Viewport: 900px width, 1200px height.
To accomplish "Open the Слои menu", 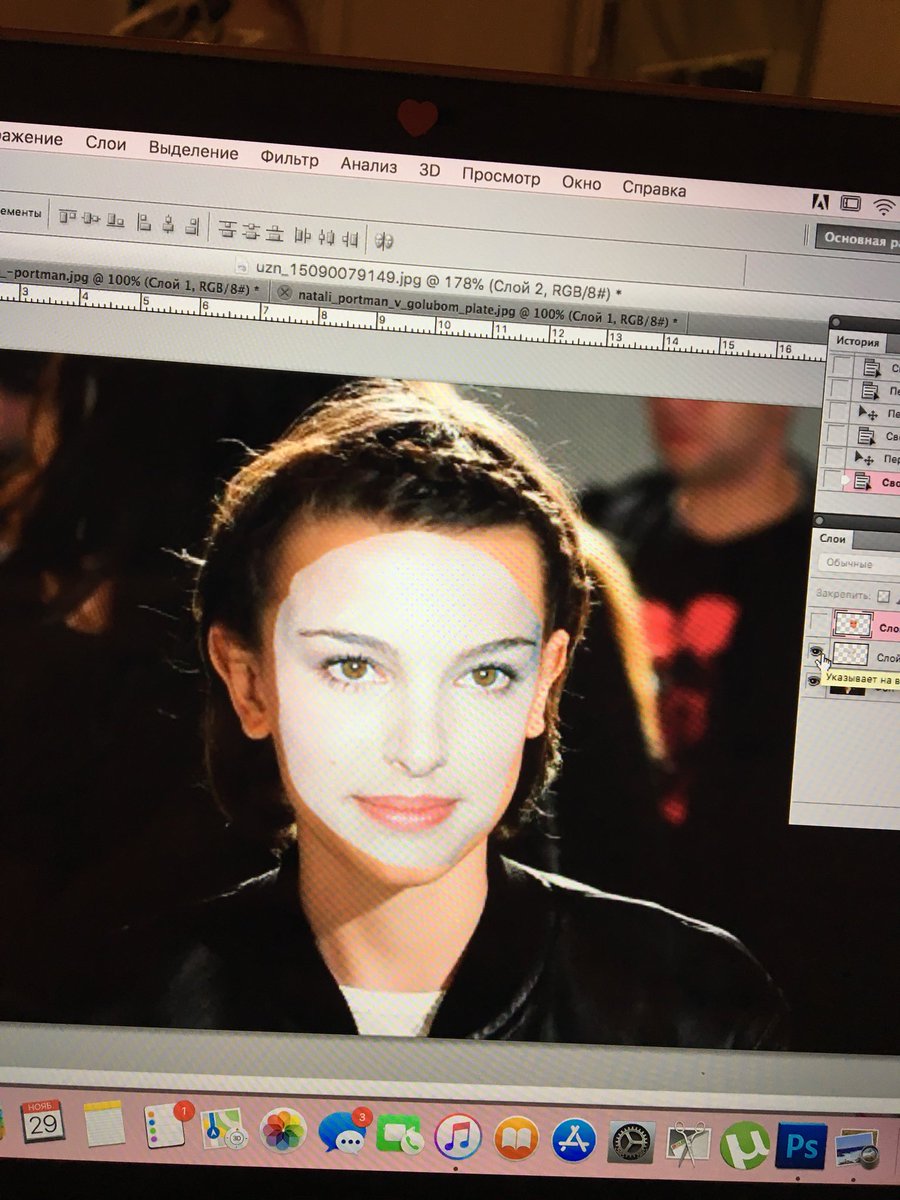I will [106, 143].
